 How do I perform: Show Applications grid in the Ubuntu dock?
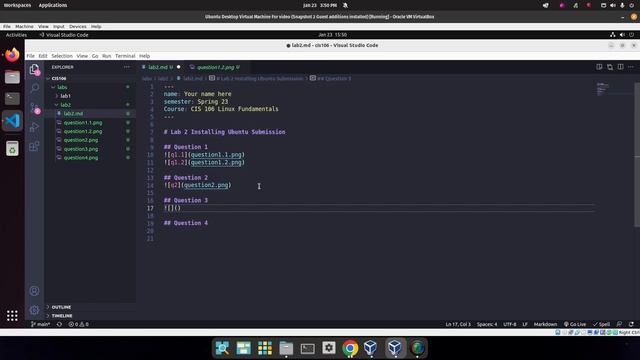tap(12, 316)
